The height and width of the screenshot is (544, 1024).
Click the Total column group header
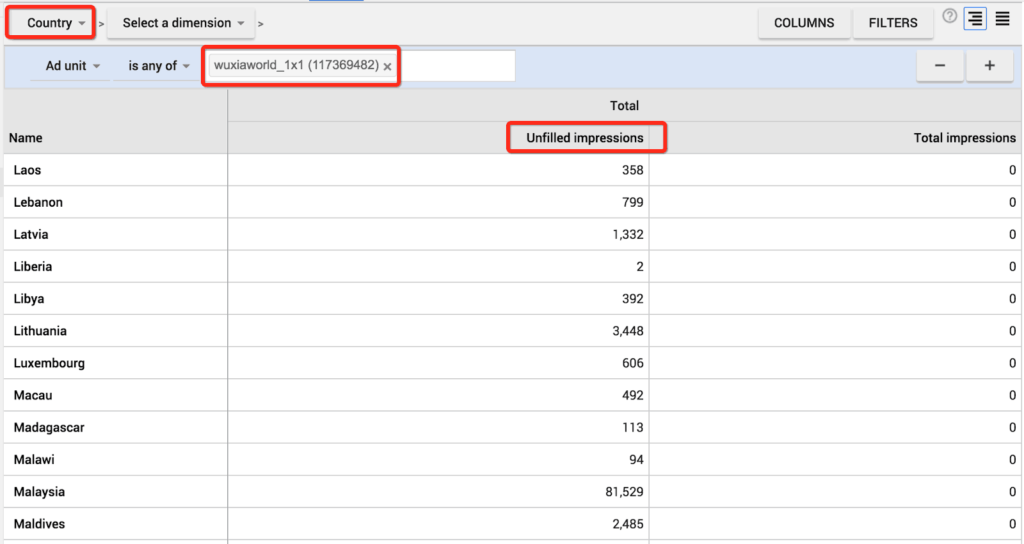click(624, 106)
